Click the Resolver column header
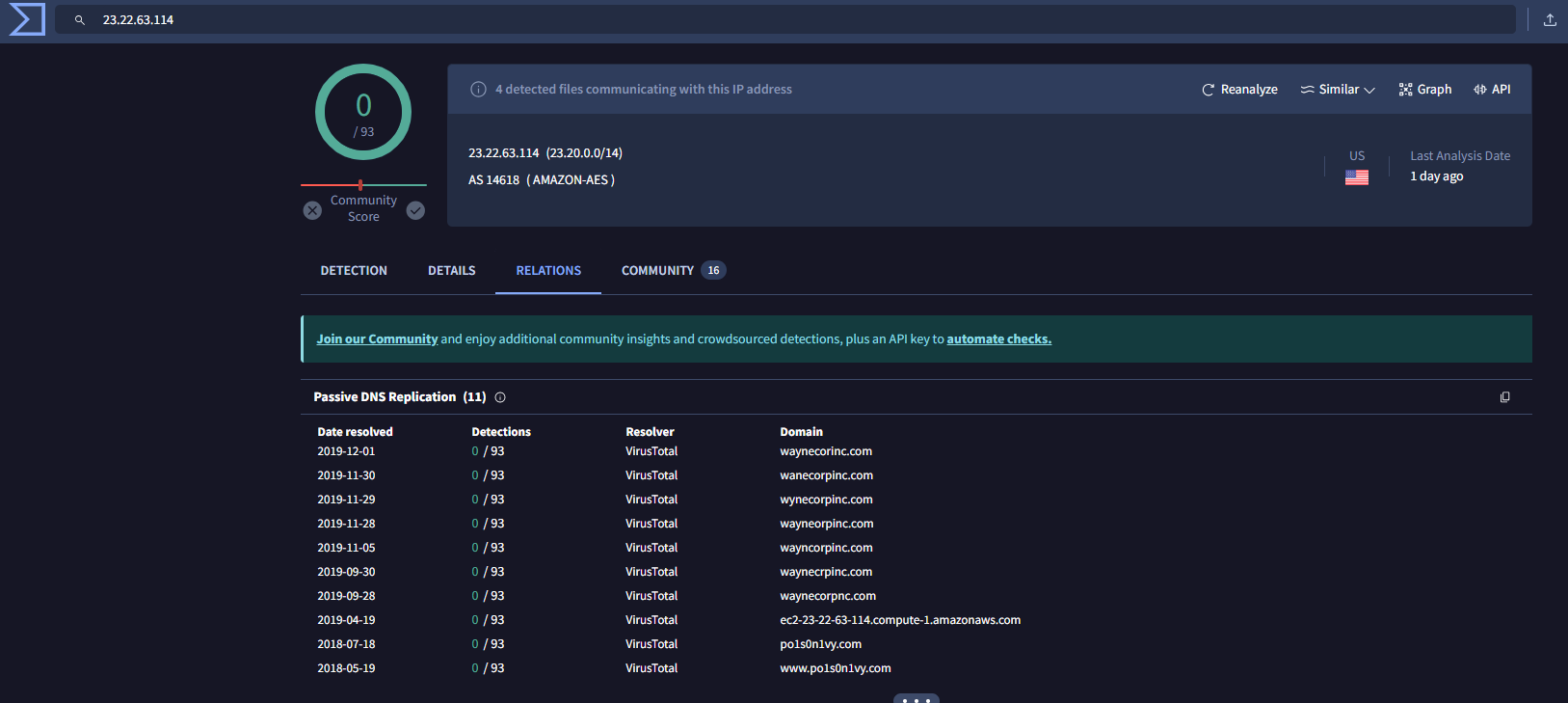The width and height of the screenshot is (1568, 703). pos(650,432)
